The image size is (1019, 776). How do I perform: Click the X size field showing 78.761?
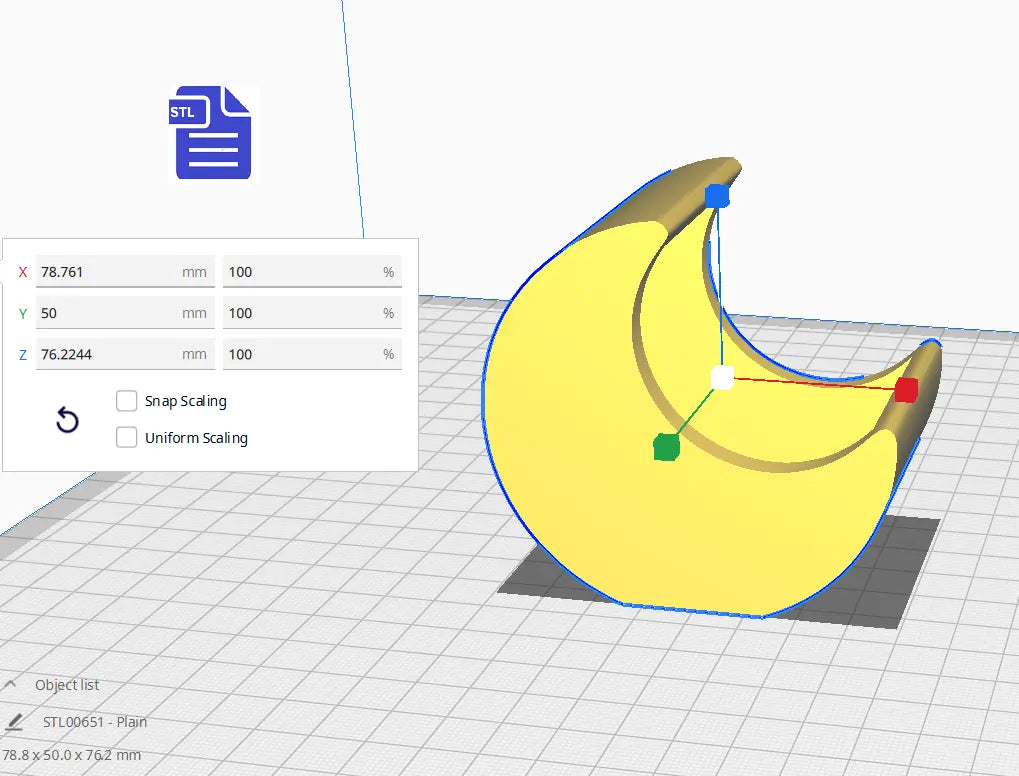pyautogui.click(x=105, y=272)
